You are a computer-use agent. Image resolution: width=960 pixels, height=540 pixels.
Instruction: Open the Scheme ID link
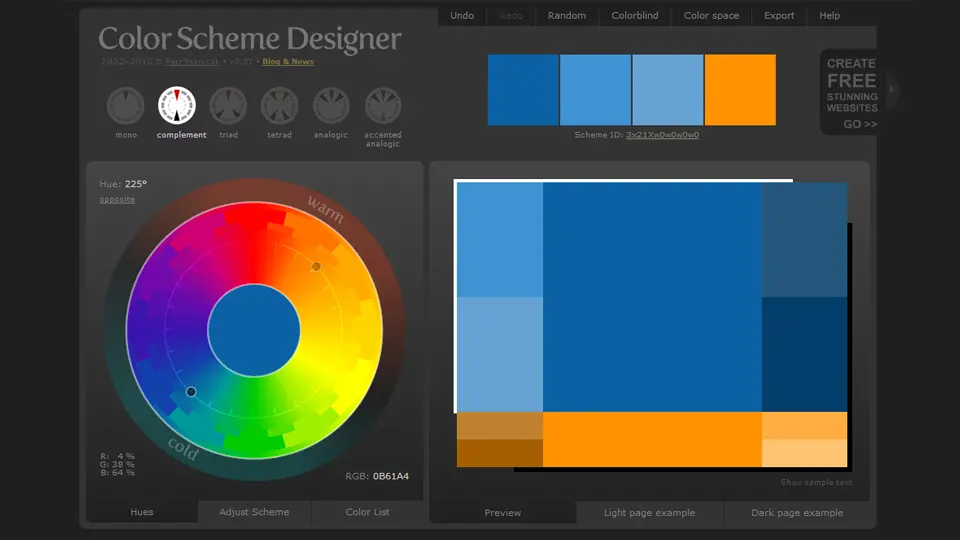(662, 135)
